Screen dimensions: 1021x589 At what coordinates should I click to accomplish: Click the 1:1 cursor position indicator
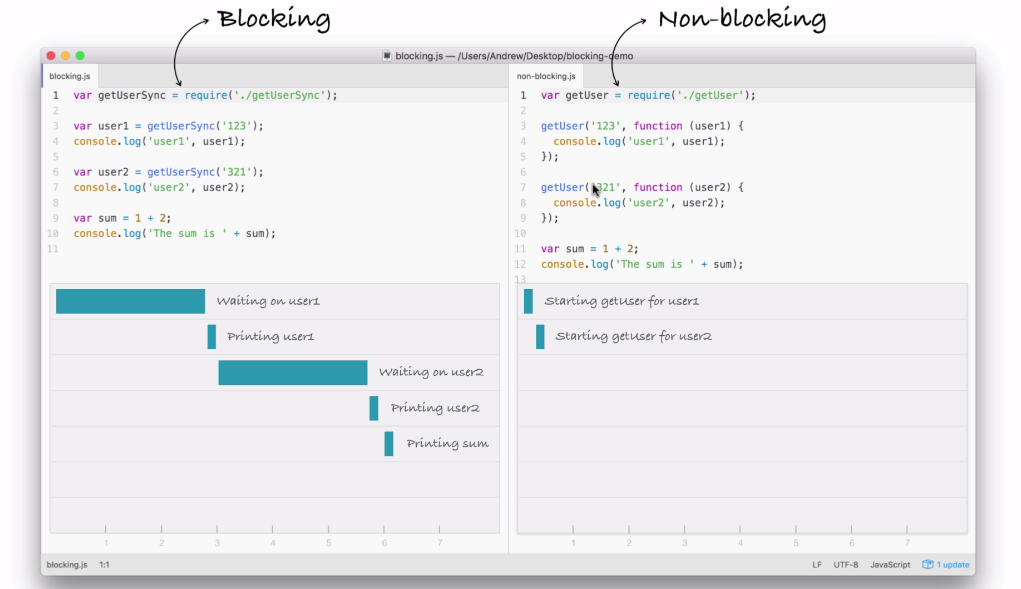point(104,565)
